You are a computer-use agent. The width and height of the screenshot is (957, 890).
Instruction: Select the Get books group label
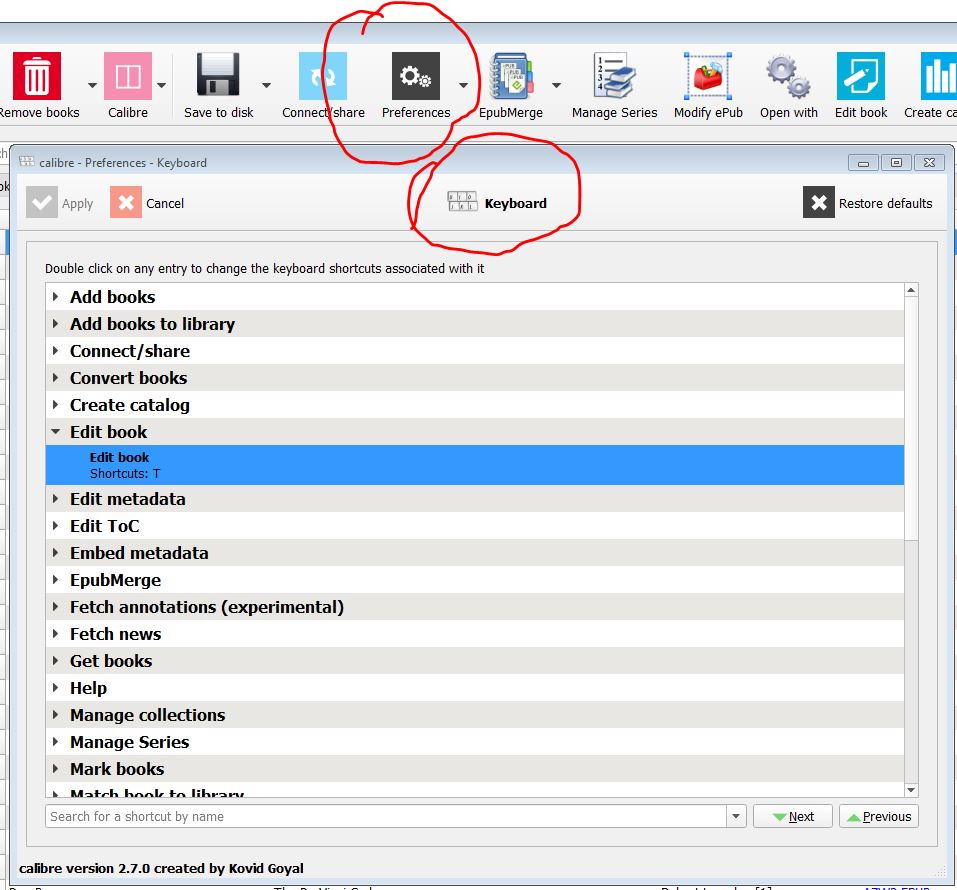point(111,660)
